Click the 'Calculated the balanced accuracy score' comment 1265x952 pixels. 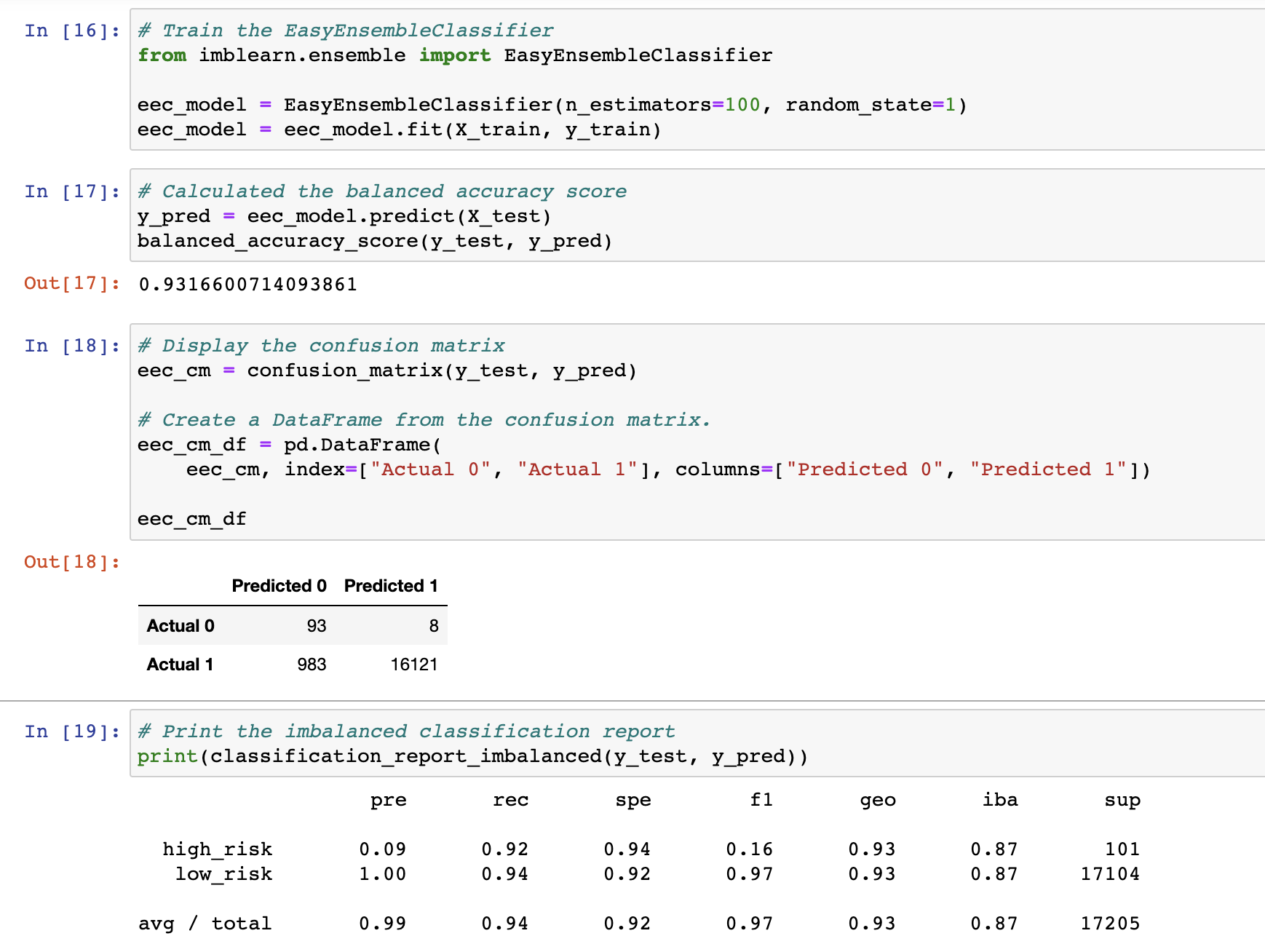tap(382, 191)
